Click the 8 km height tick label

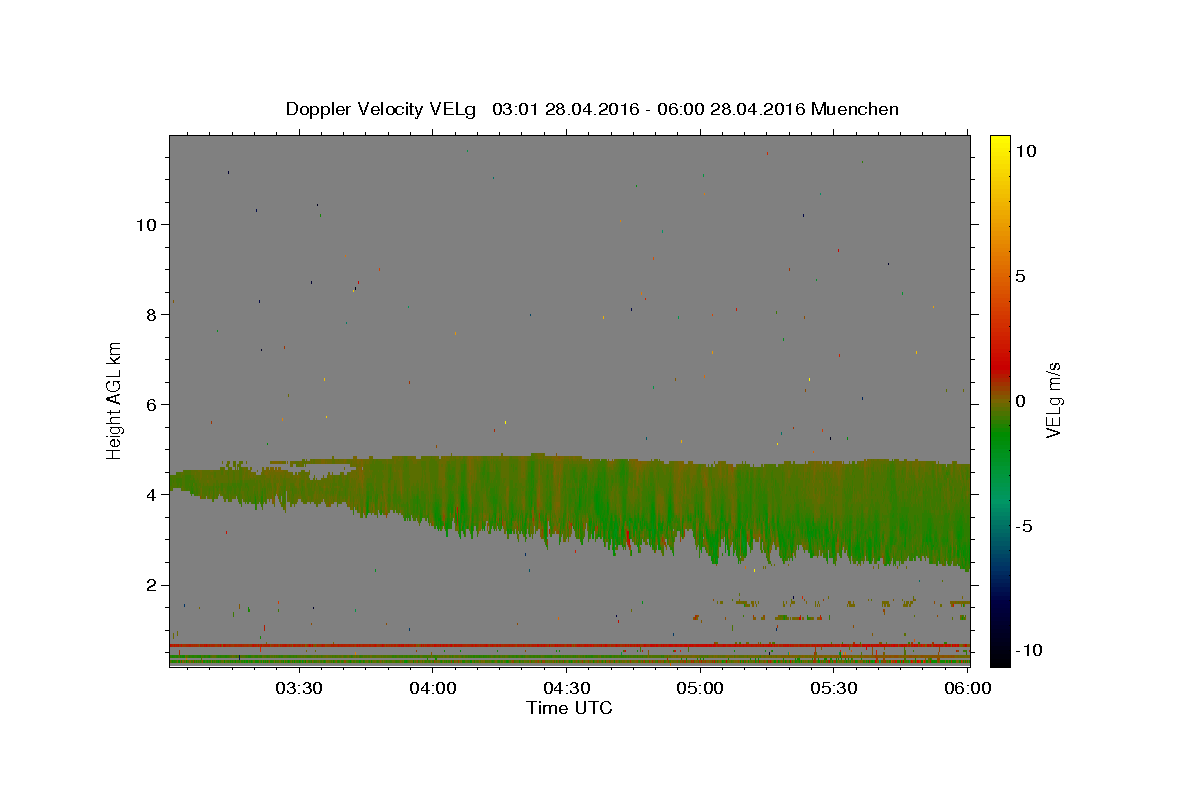(x=150, y=314)
